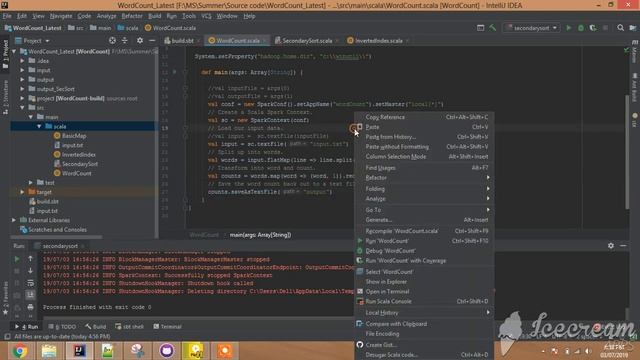
Task: Click Open in Terminal entry
Action: point(424,291)
